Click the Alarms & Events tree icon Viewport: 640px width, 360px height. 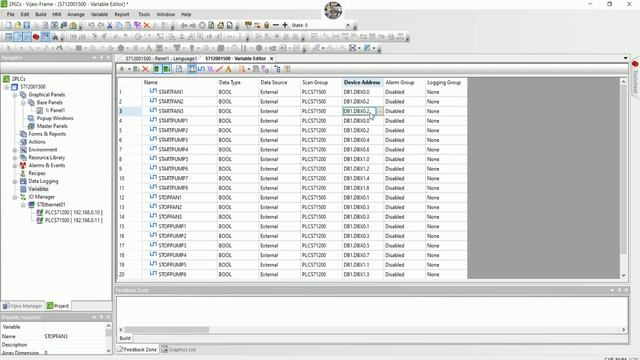click(23, 165)
